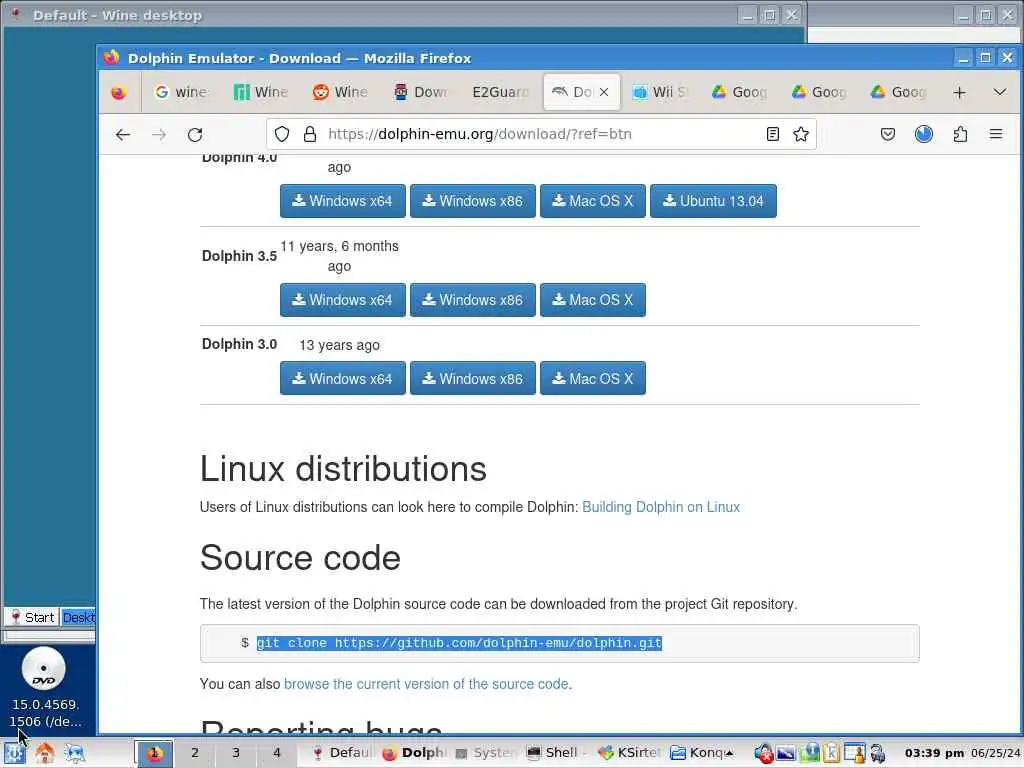Open the Building Dolphin on Linux link
The image size is (1024, 768).
(661, 507)
